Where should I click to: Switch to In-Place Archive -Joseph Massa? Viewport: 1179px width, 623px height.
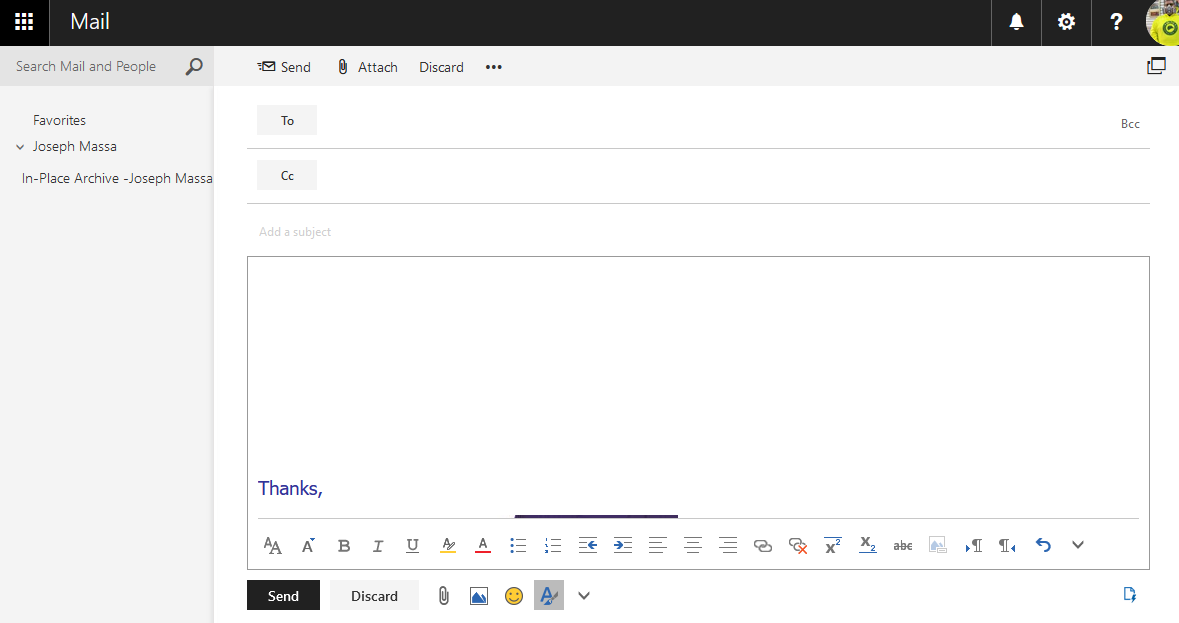(x=117, y=178)
